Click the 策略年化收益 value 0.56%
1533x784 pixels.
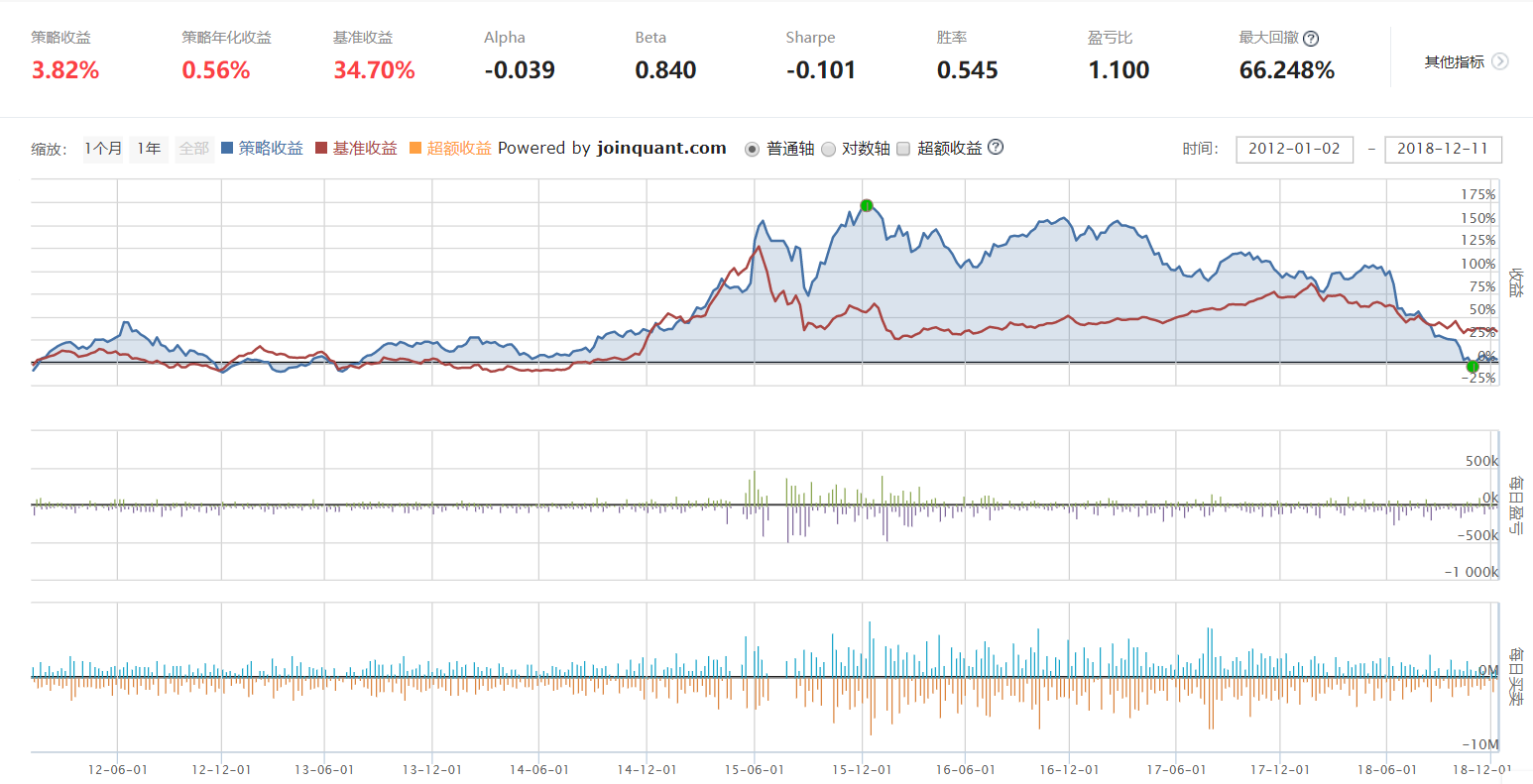(x=216, y=70)
